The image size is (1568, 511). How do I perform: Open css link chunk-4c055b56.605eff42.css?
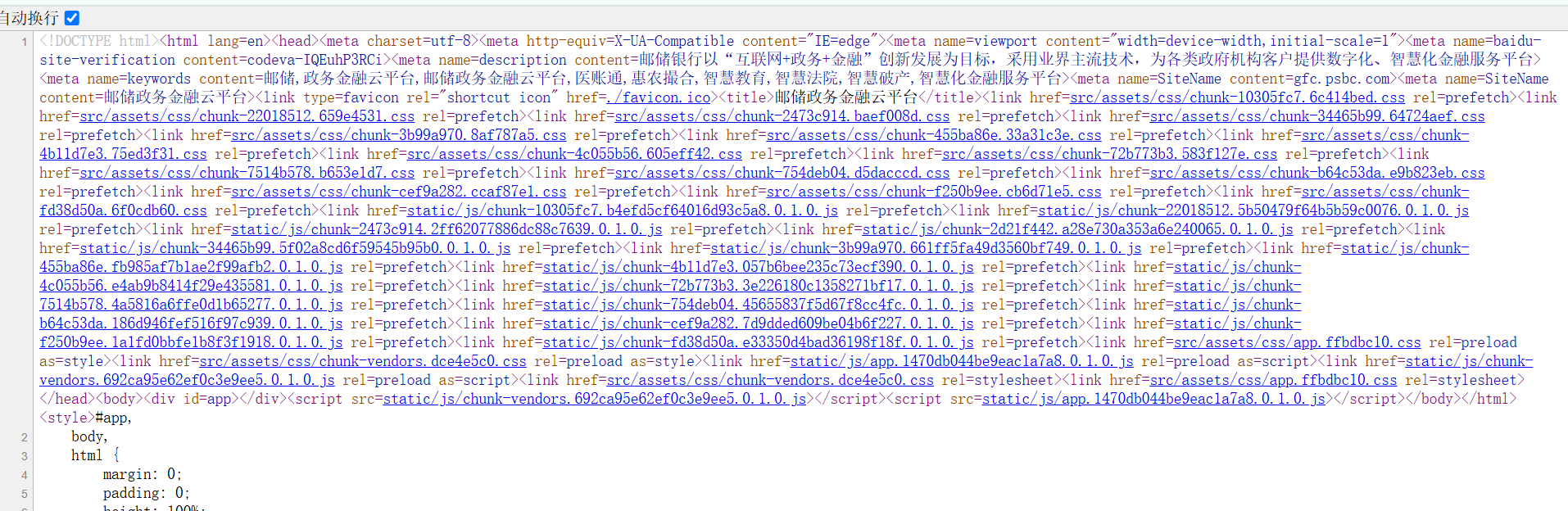574,154
